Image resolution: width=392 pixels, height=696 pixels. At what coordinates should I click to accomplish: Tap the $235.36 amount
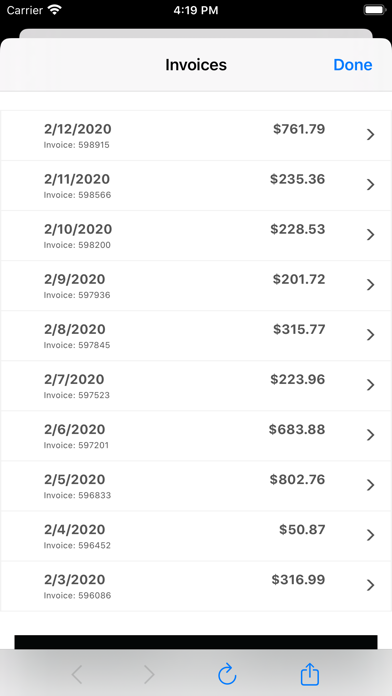coord(297,179)
